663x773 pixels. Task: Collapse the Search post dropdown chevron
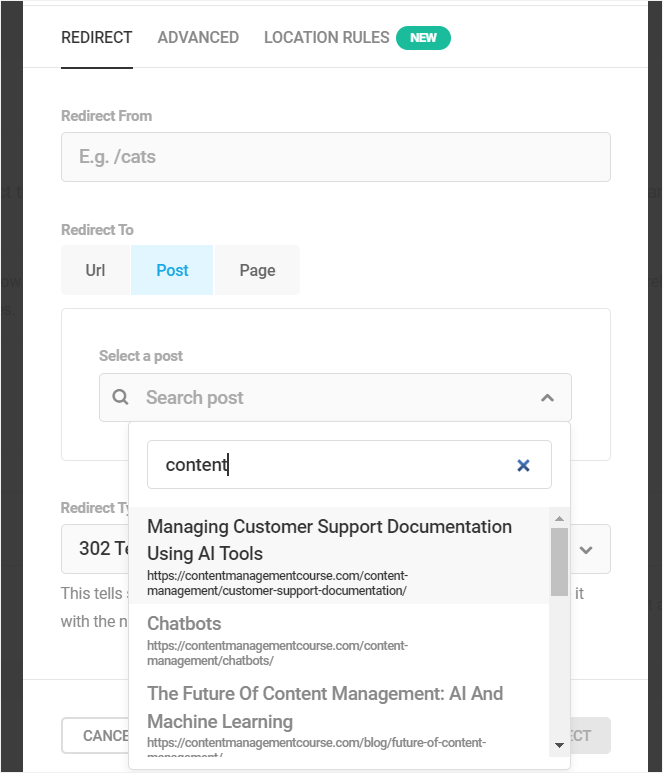(547, 398)
